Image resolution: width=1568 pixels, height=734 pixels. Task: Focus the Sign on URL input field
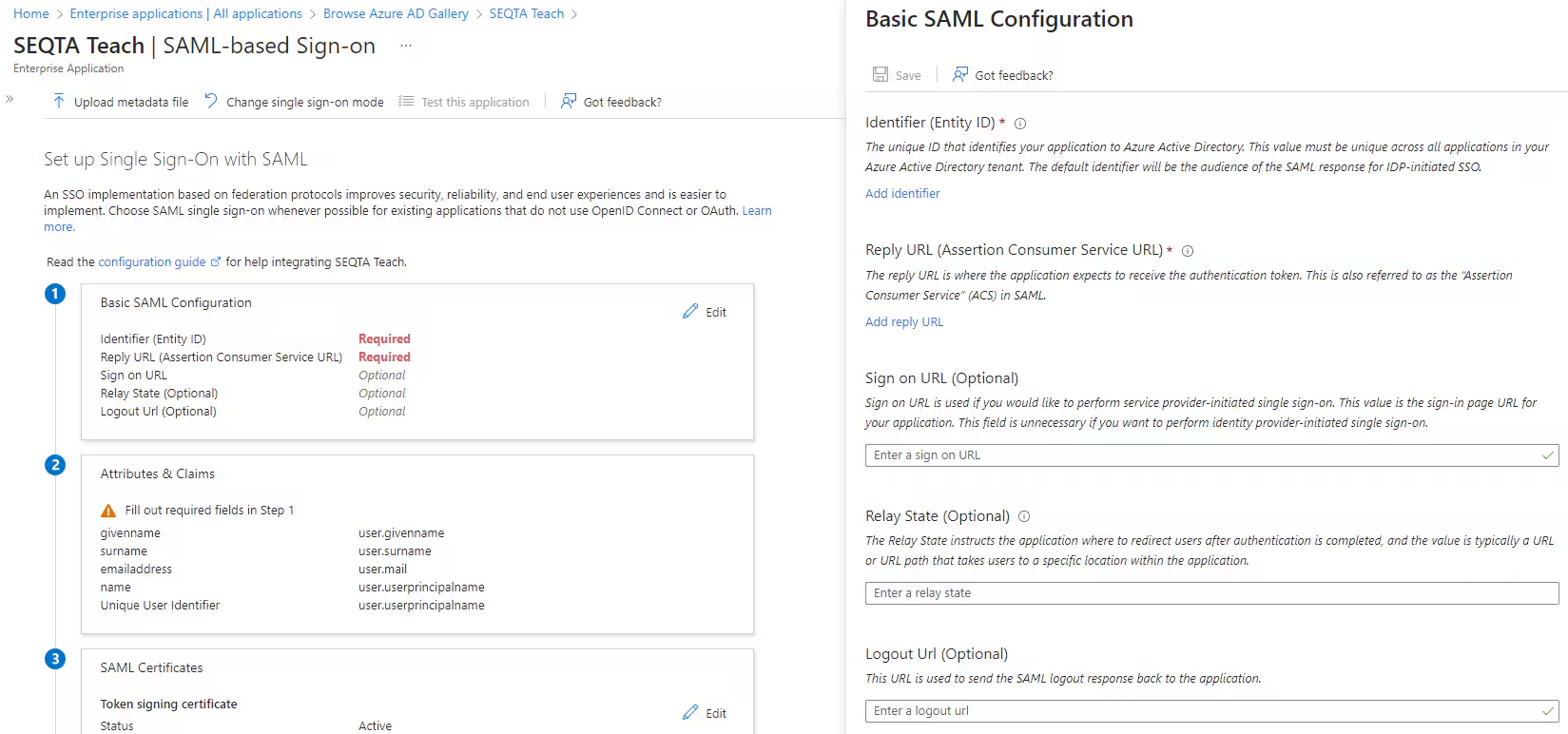1211,455
